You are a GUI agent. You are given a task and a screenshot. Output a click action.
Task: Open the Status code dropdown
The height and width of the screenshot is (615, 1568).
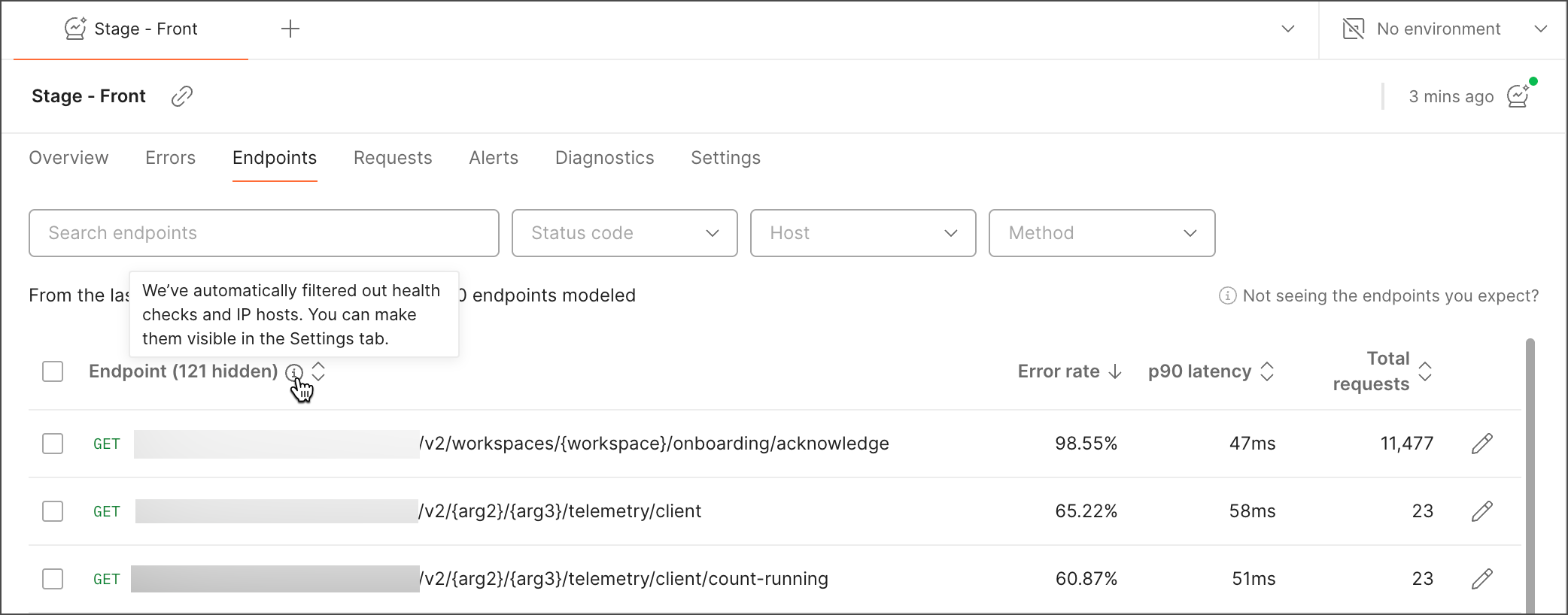624,233
